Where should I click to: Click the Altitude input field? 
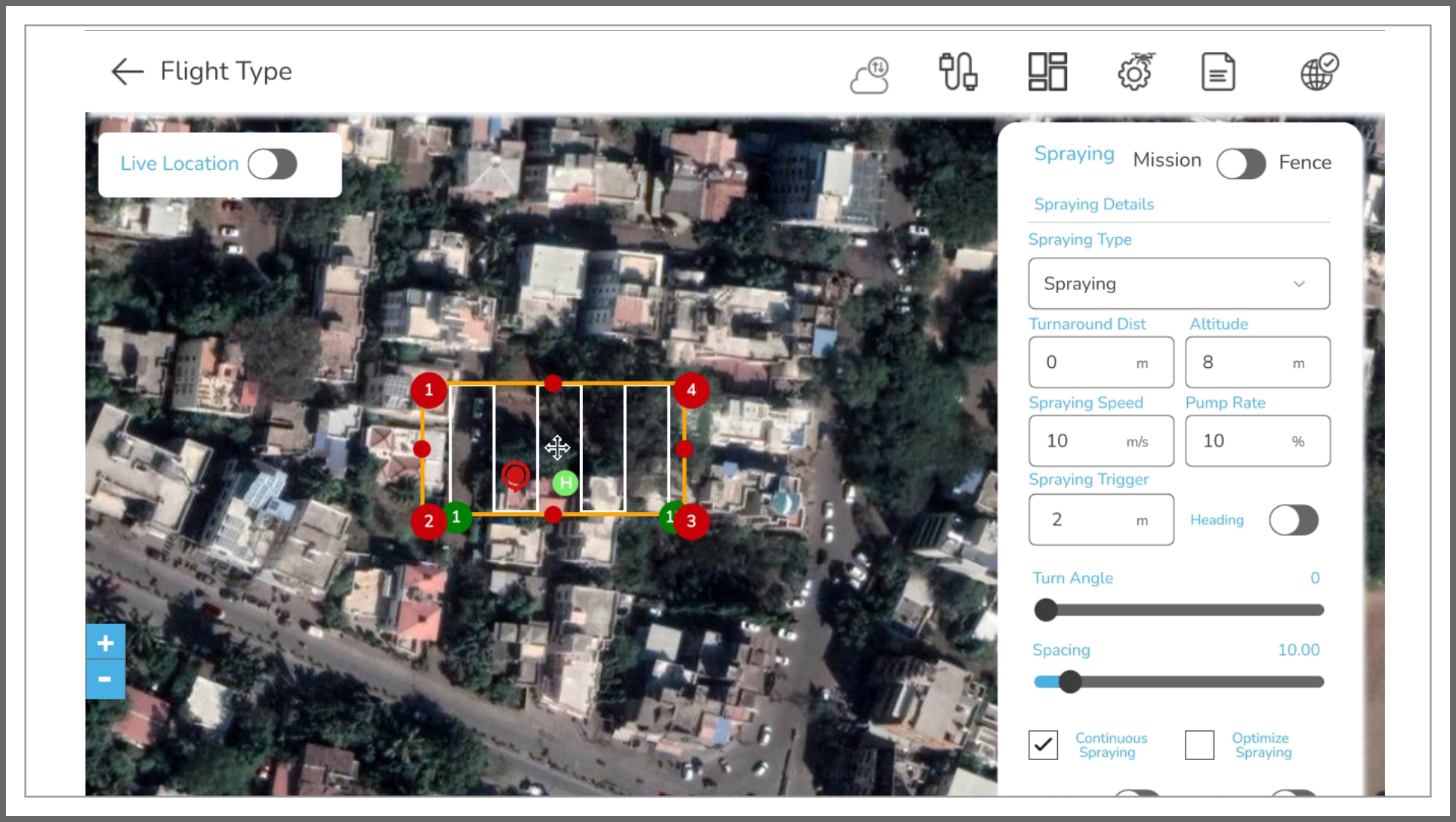coord(1257,363)
